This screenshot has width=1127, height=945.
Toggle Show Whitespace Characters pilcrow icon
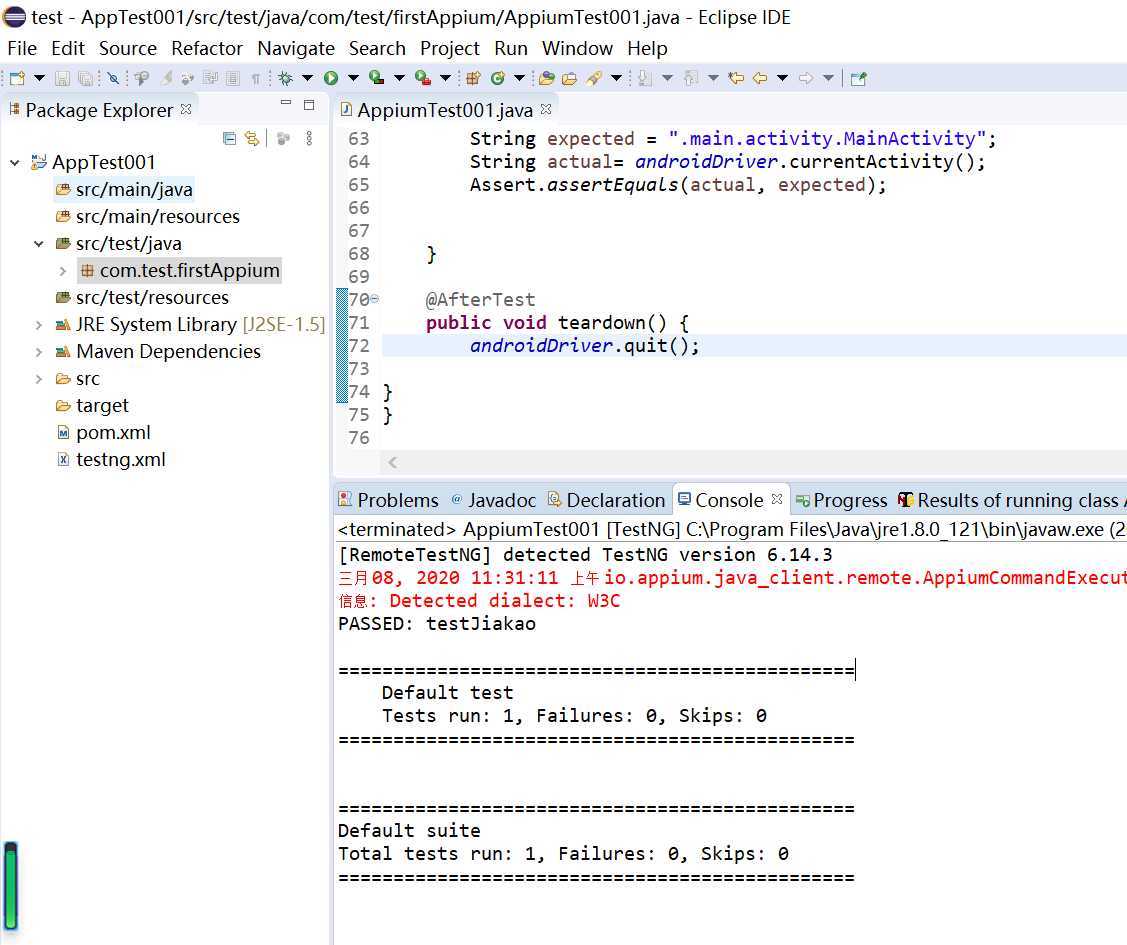[x=256, y=79]
